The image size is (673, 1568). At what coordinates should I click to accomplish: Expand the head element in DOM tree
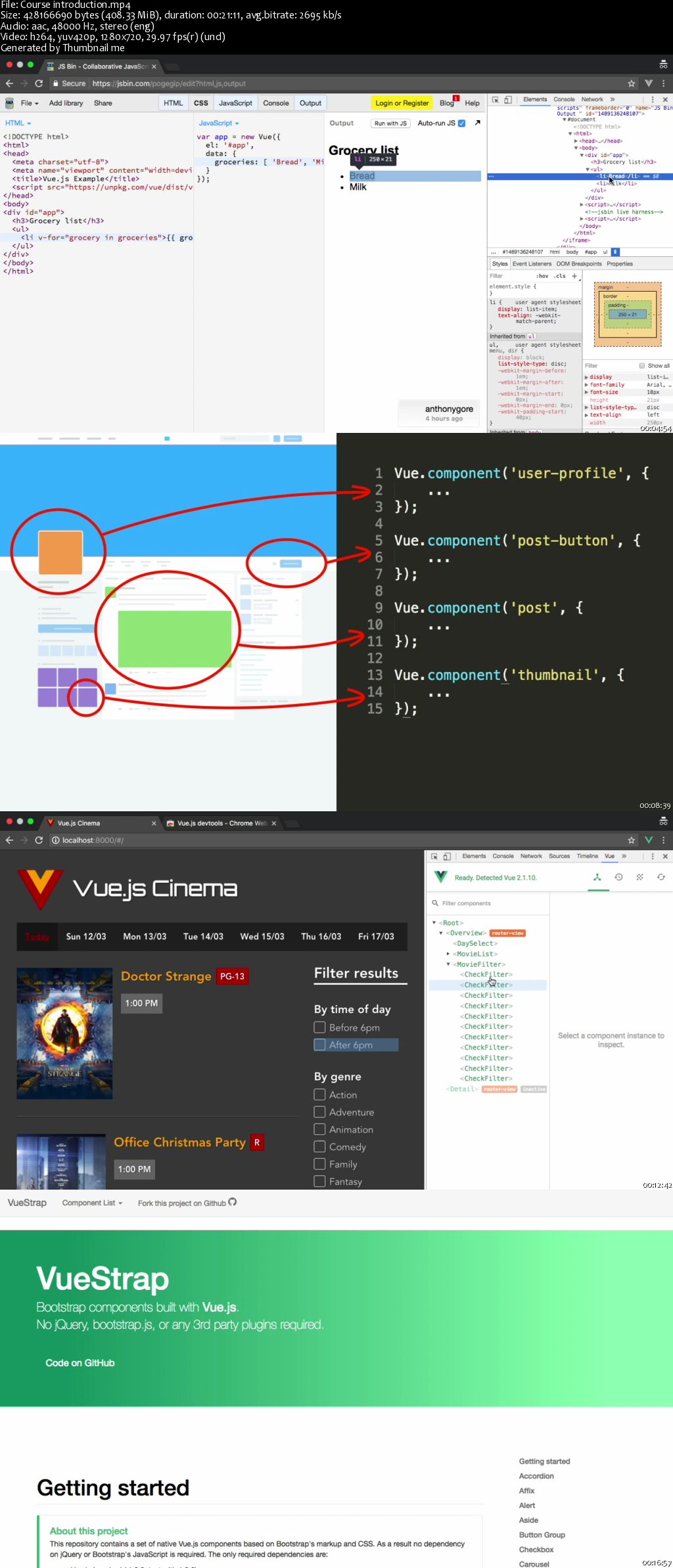coord(576,141)
